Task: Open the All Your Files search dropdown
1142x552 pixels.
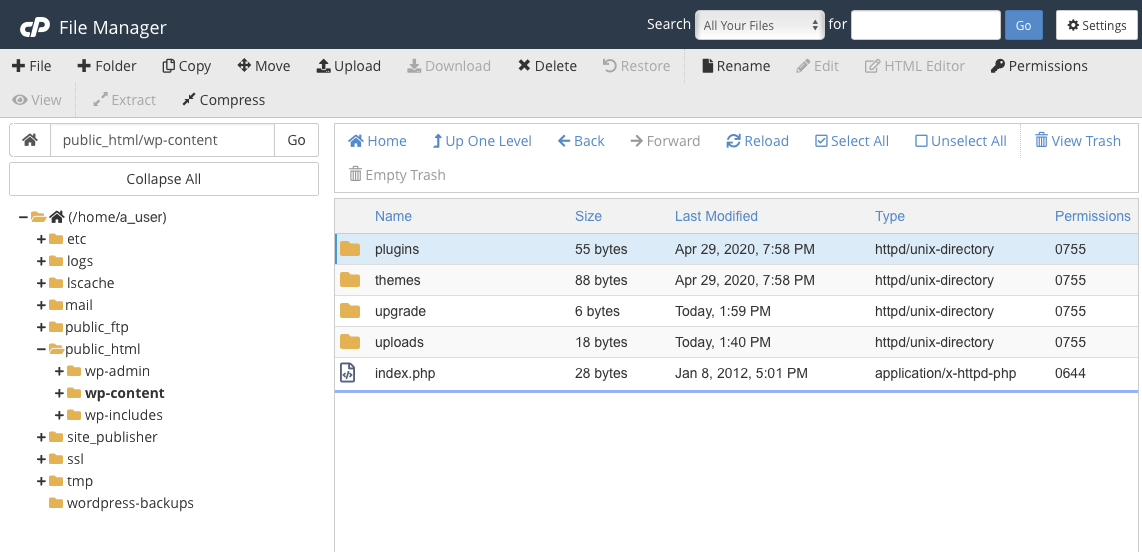Action: [759, 25]
